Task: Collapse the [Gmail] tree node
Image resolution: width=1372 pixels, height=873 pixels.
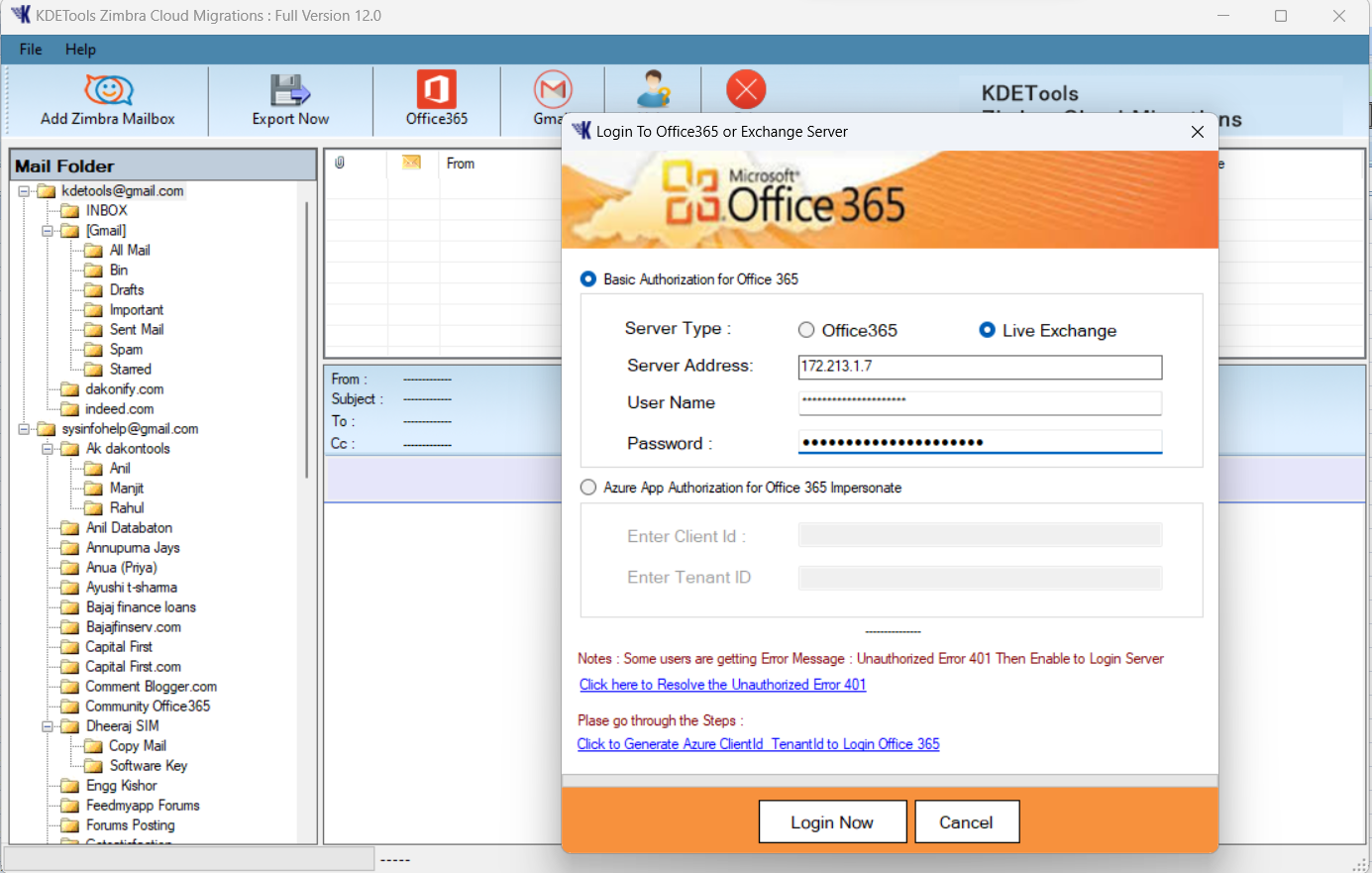Action: point(48,231)
